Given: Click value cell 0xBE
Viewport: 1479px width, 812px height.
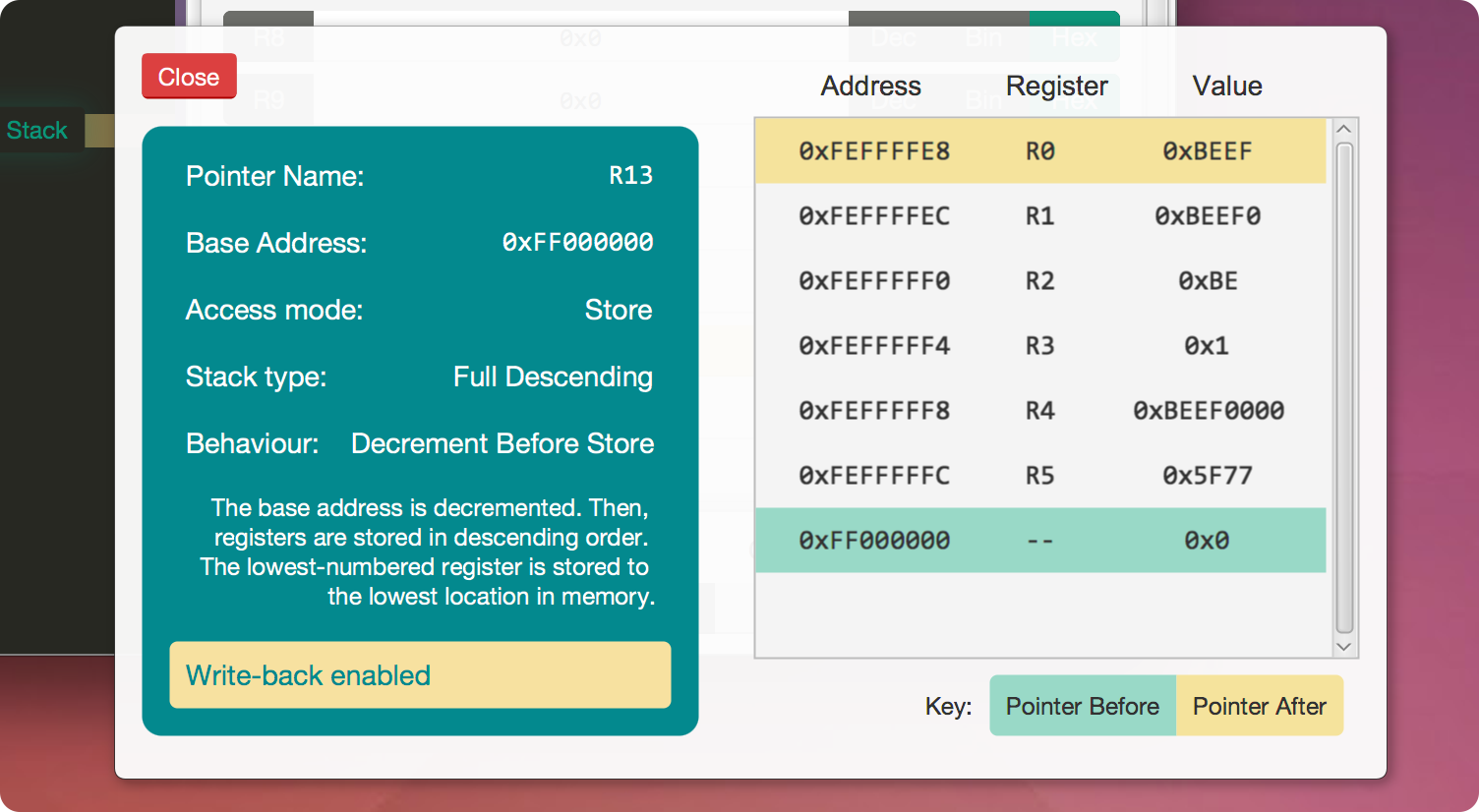Looking at the screenshot, I should (1208, 281).
